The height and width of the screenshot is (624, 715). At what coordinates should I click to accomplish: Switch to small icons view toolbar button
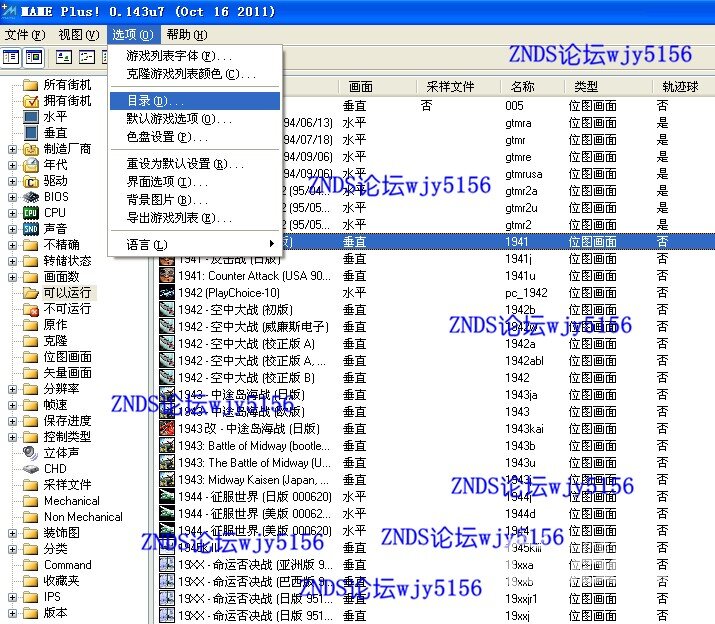87,57
